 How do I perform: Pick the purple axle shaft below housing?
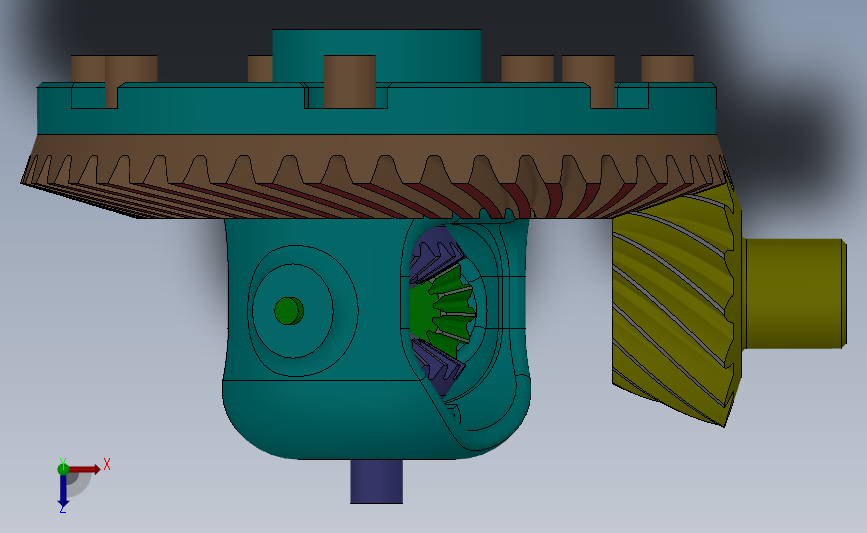point(377,481)
